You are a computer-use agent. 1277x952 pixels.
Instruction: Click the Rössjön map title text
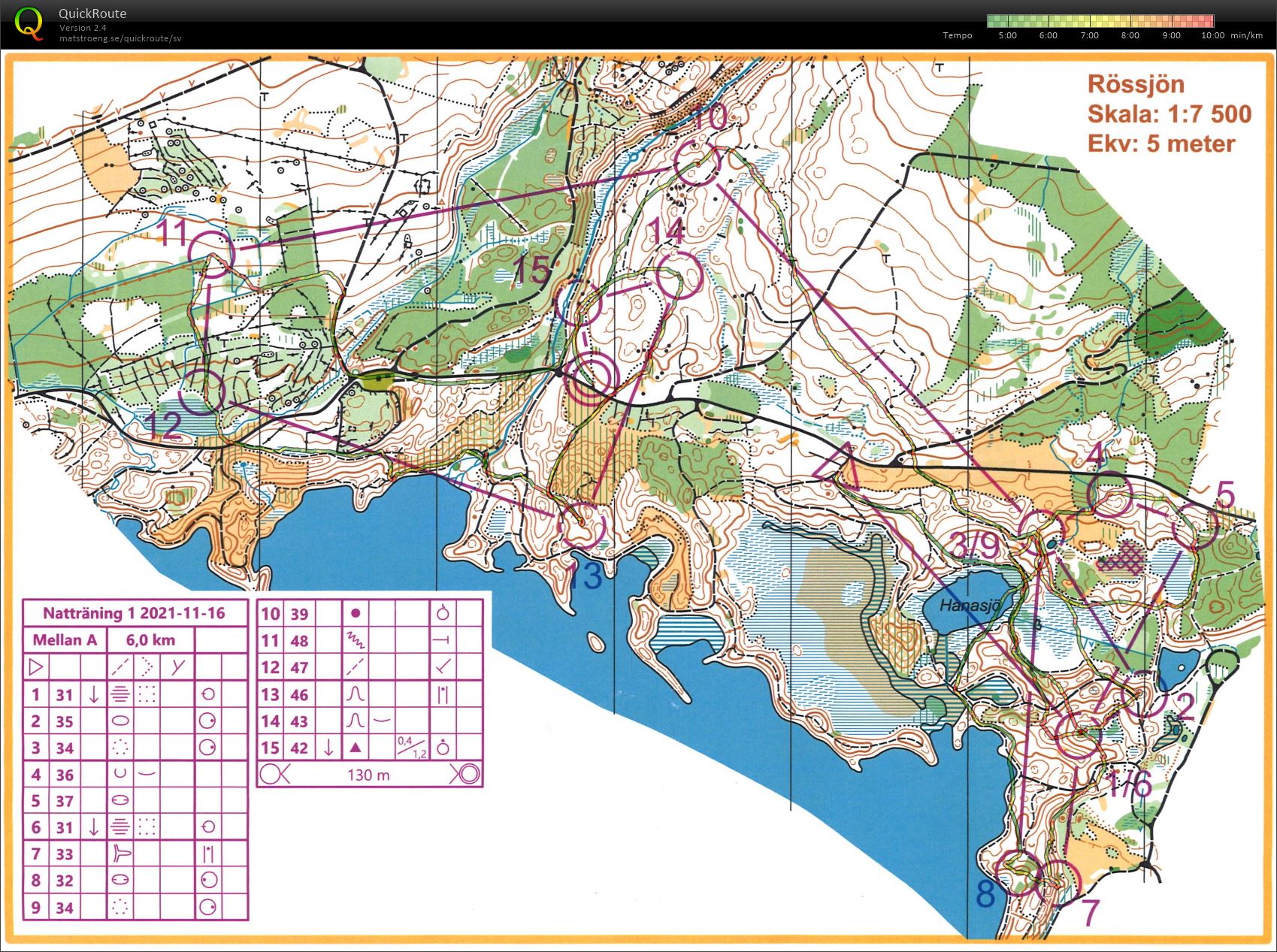(1136, 84)
